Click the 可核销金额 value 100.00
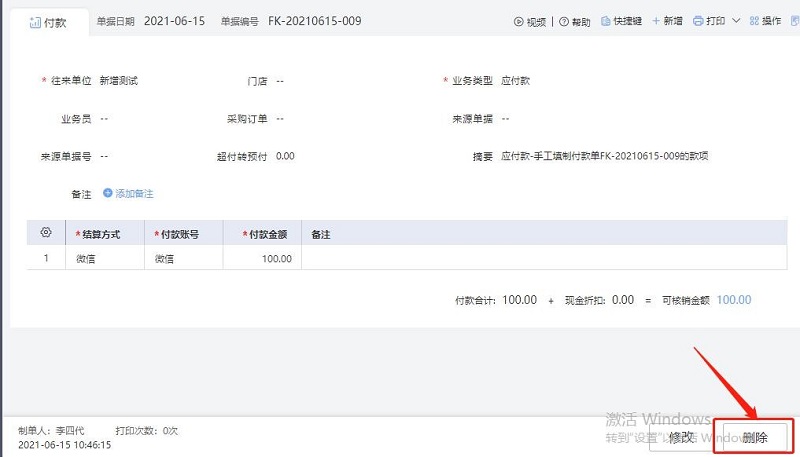800x457 pixels. coord(733,300)
